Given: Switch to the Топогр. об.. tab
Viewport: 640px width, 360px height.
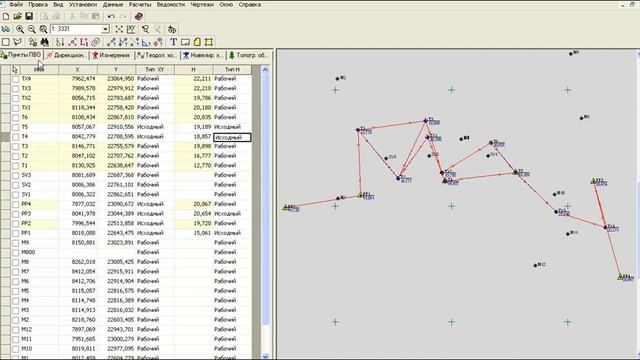Looking at the screenshot, I should pyautogui.click(x=248, y=55).
